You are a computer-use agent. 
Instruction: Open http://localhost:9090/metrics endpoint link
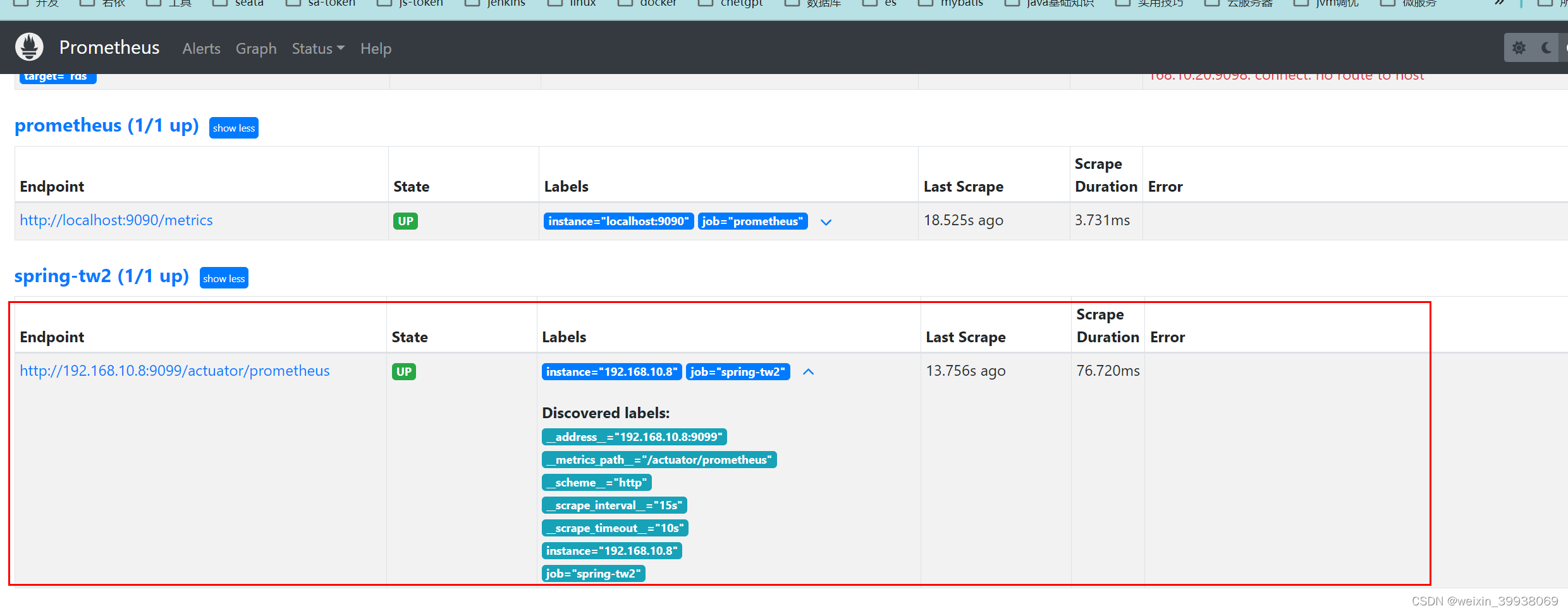tap(116, 220)
